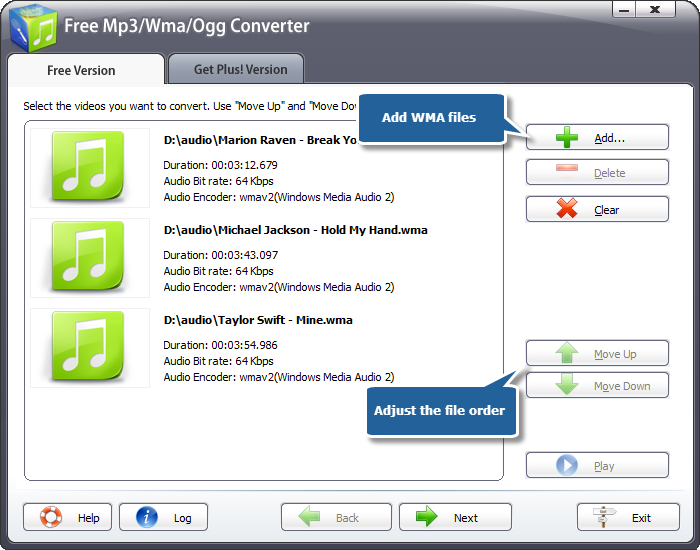Screen dimensions: 700x550
Task: Click the green up arrow icon
Action: (x=567, y=353)
